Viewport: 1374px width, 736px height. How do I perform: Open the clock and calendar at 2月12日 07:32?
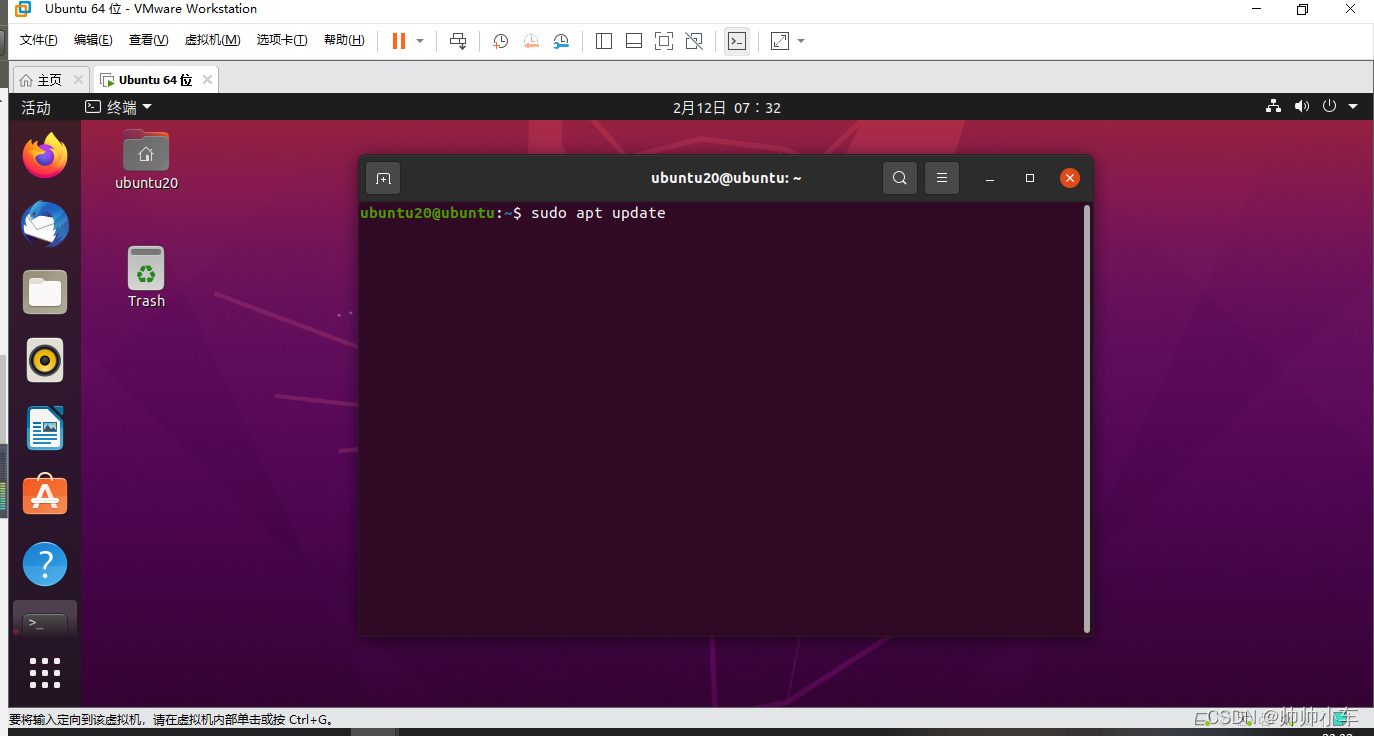[727, 107]
